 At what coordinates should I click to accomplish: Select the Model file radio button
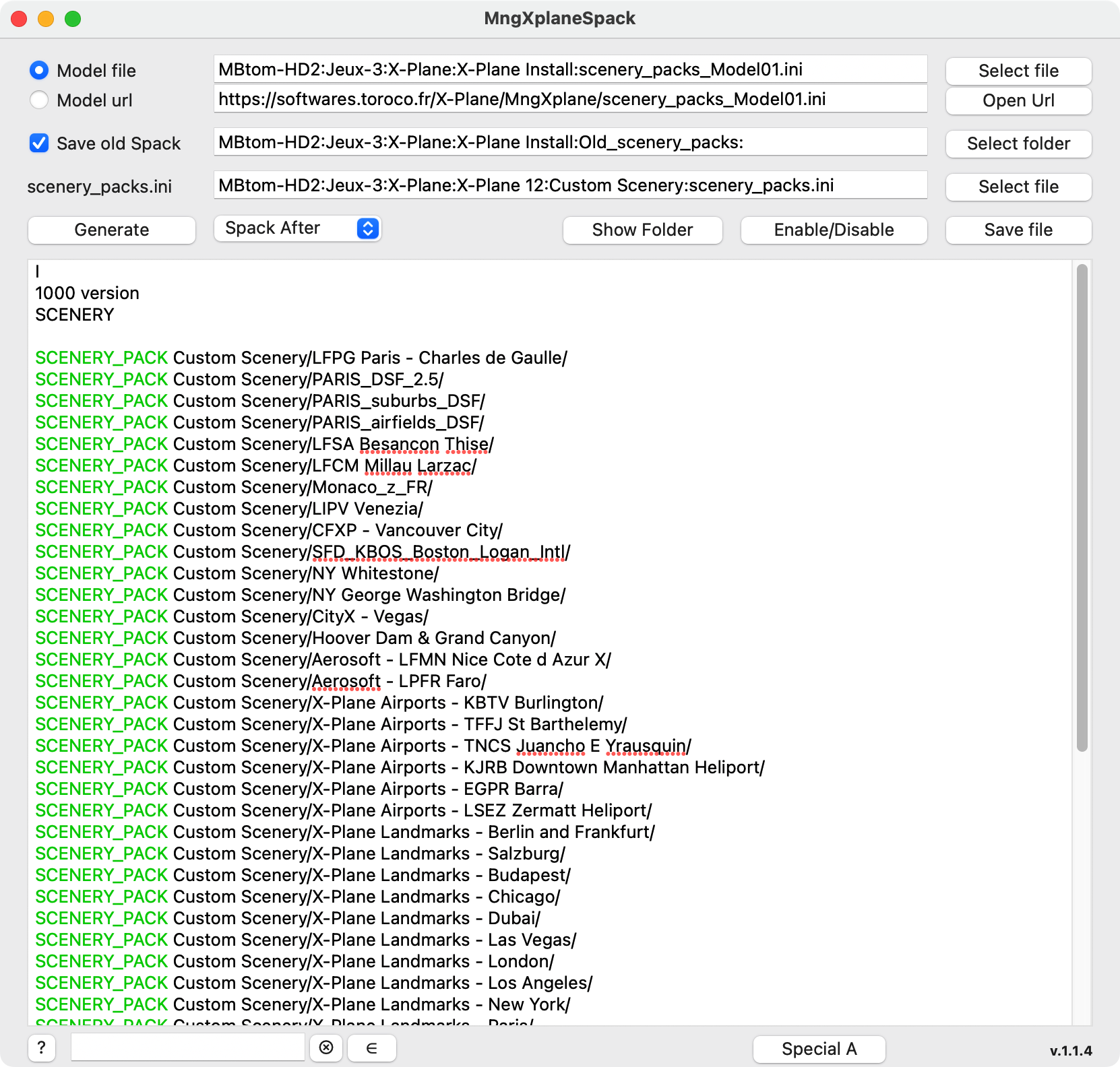(x=39, y=70)
